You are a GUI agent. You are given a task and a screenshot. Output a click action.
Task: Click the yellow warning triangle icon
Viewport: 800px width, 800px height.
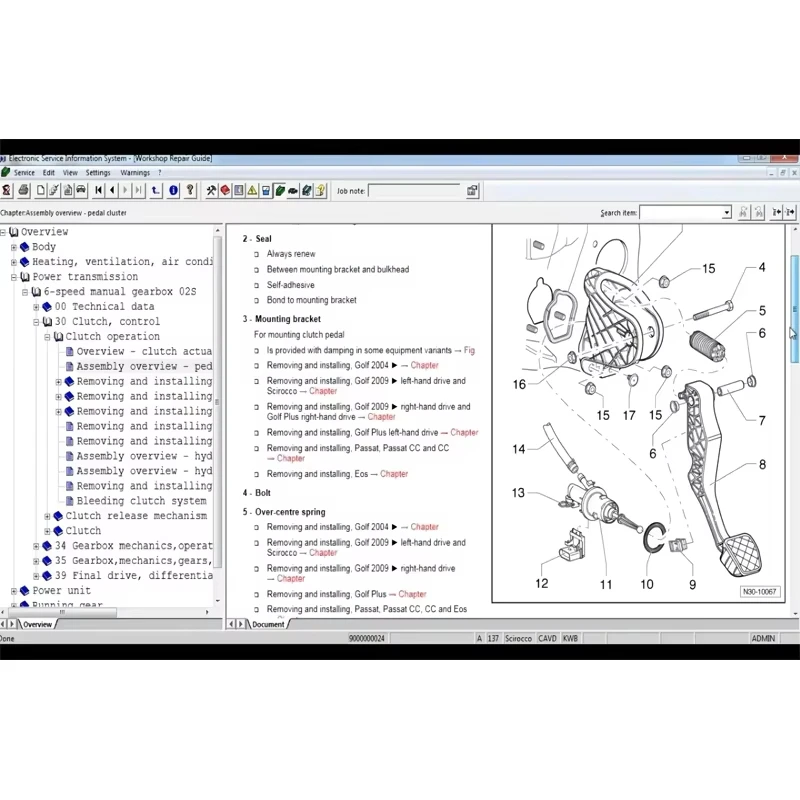pyautogui.click(x=252, y=190)
